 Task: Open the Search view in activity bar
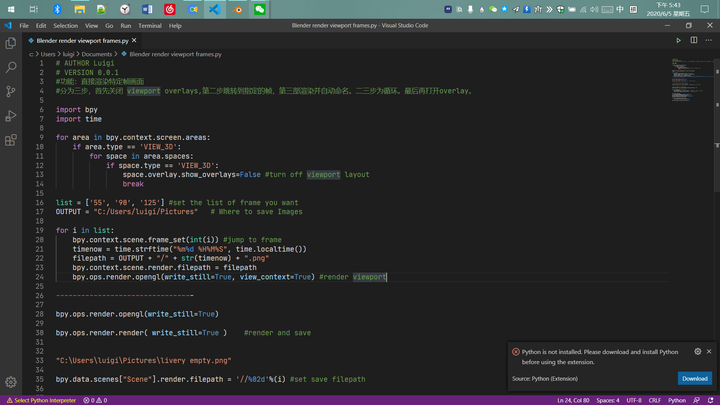pos(11,68)
